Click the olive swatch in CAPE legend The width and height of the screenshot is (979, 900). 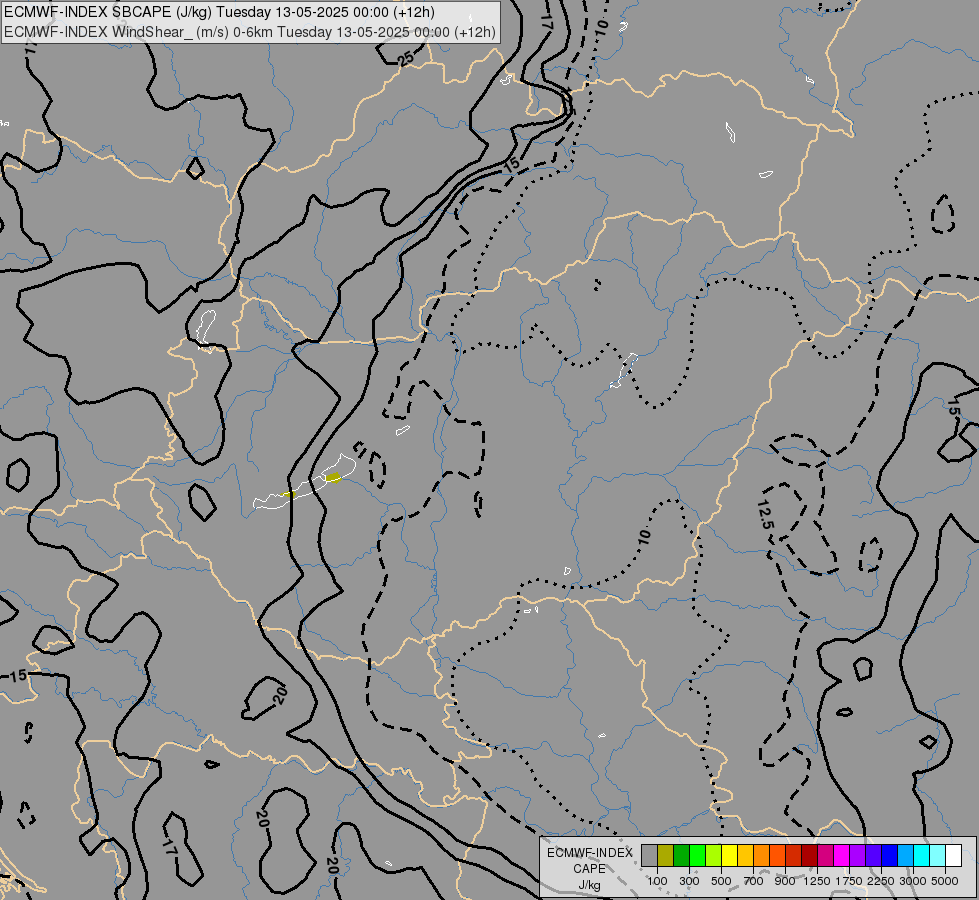coord(666,855)
